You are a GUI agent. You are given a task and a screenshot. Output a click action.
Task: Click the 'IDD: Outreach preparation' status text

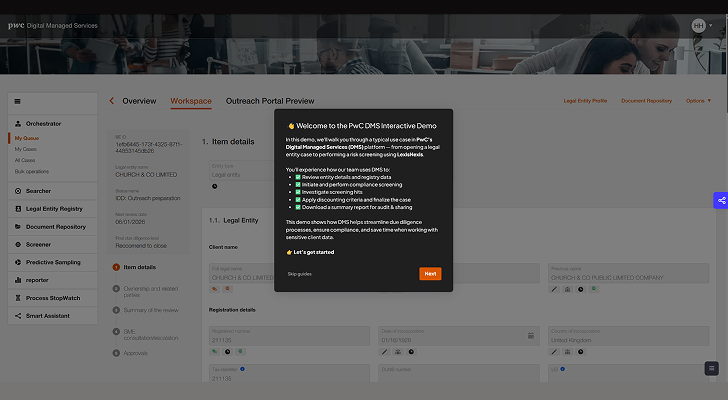148,198
